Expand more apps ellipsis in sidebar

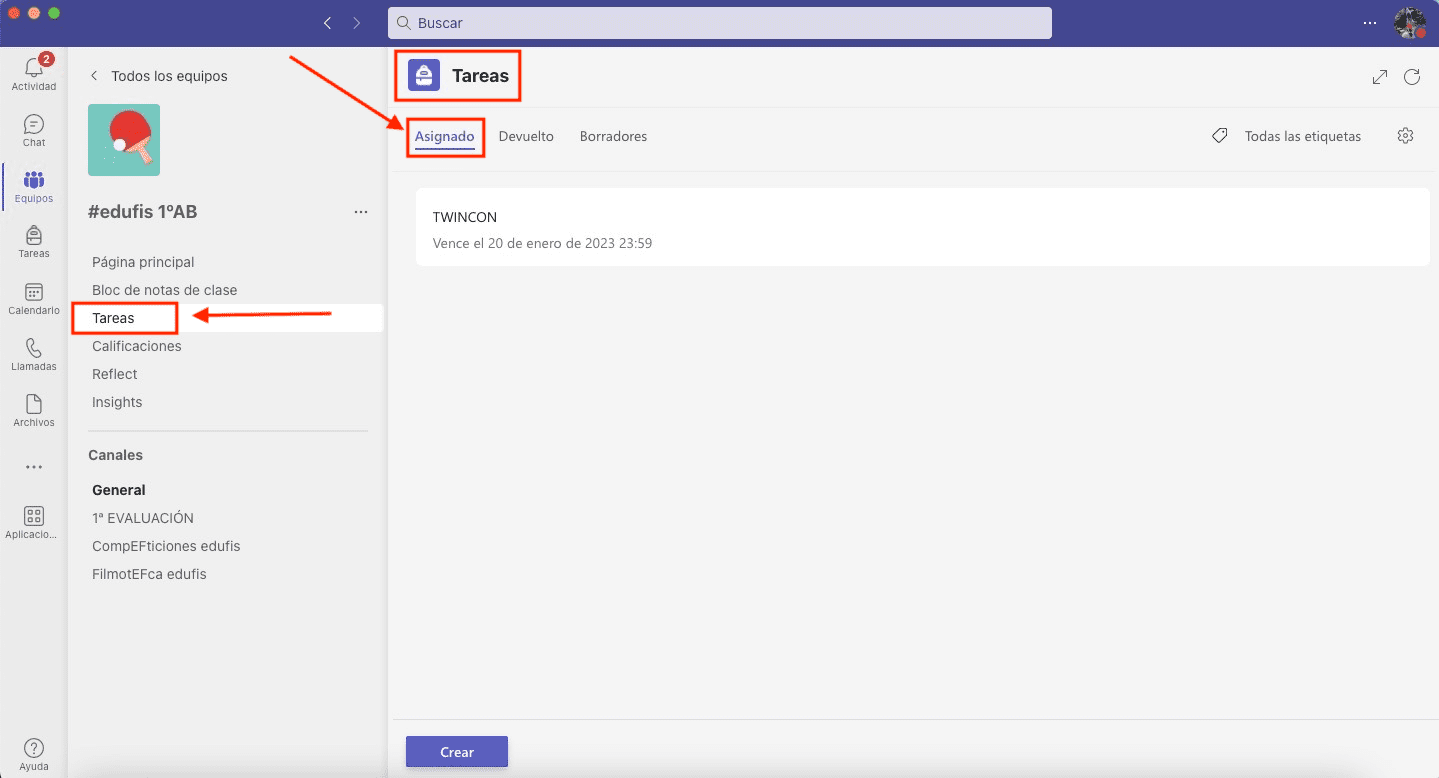pos(34,467)
